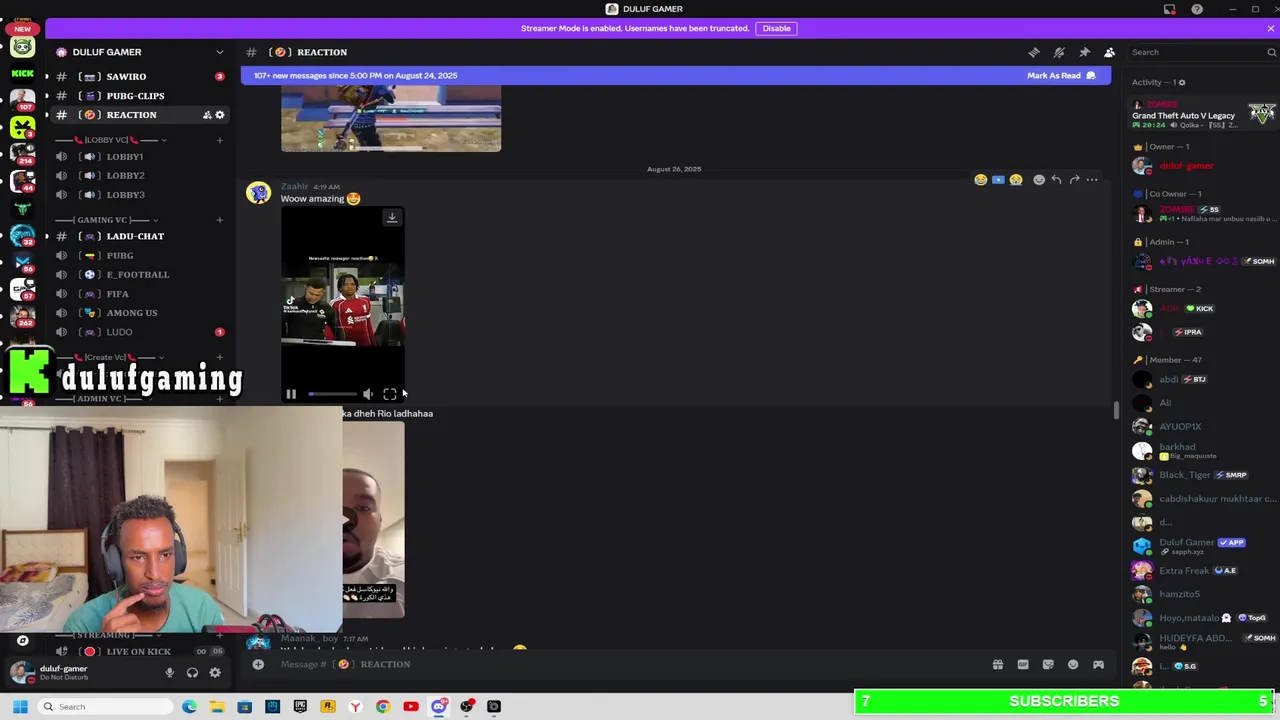Image resolution: width=1280 pixels, height=720 pixels.
Task: Open More options for message
Action: [x=1092, y=180]
